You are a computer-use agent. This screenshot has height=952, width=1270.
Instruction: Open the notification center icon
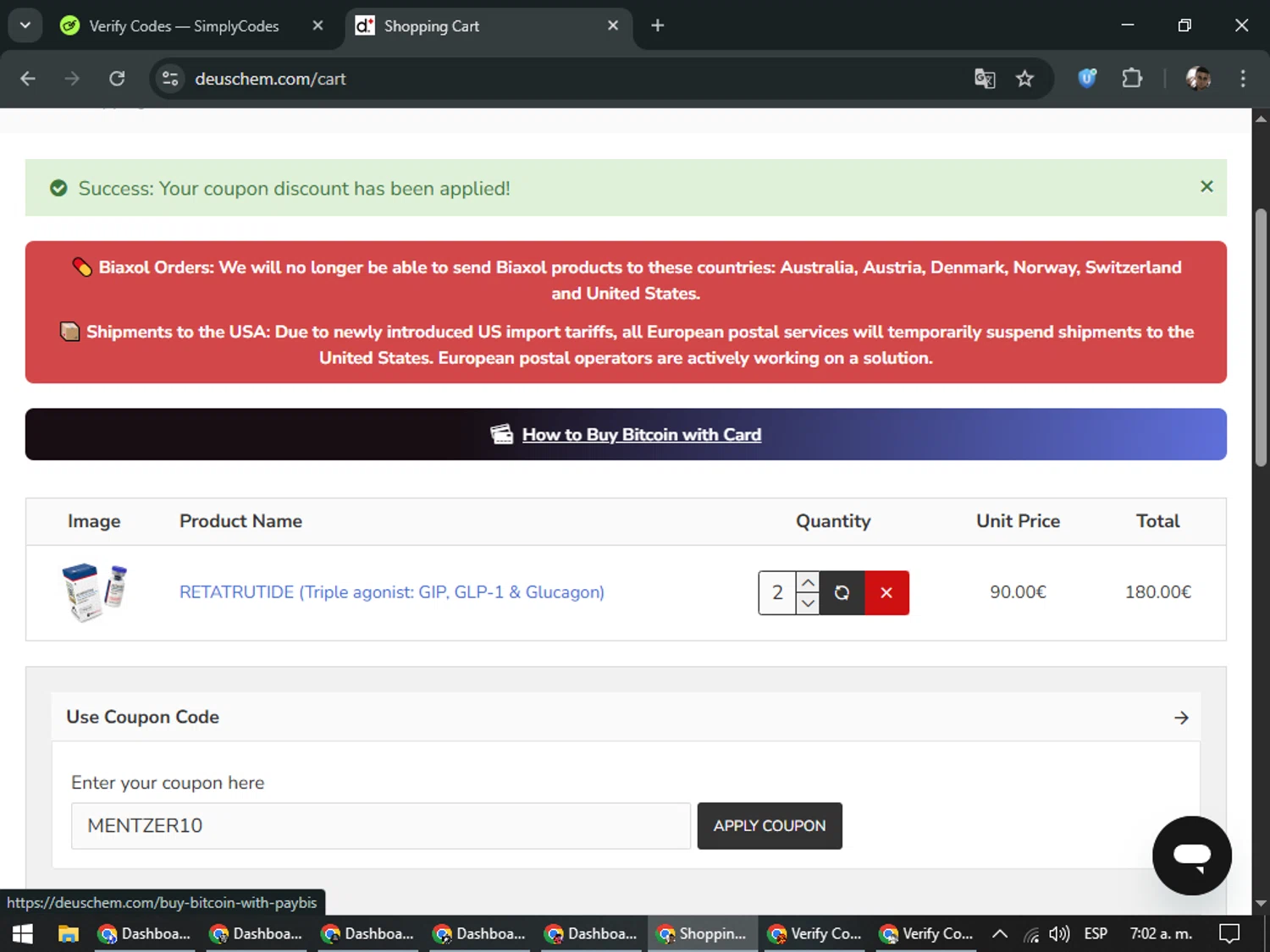point(1229,933)
